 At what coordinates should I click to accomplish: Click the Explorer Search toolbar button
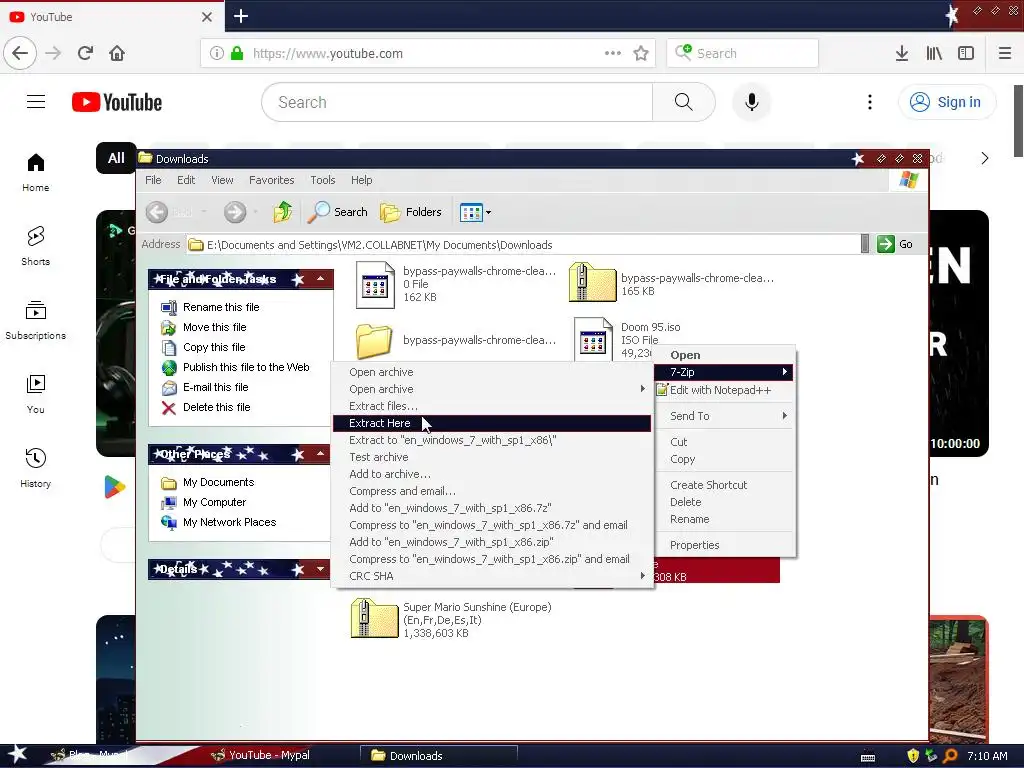point(338,212)
